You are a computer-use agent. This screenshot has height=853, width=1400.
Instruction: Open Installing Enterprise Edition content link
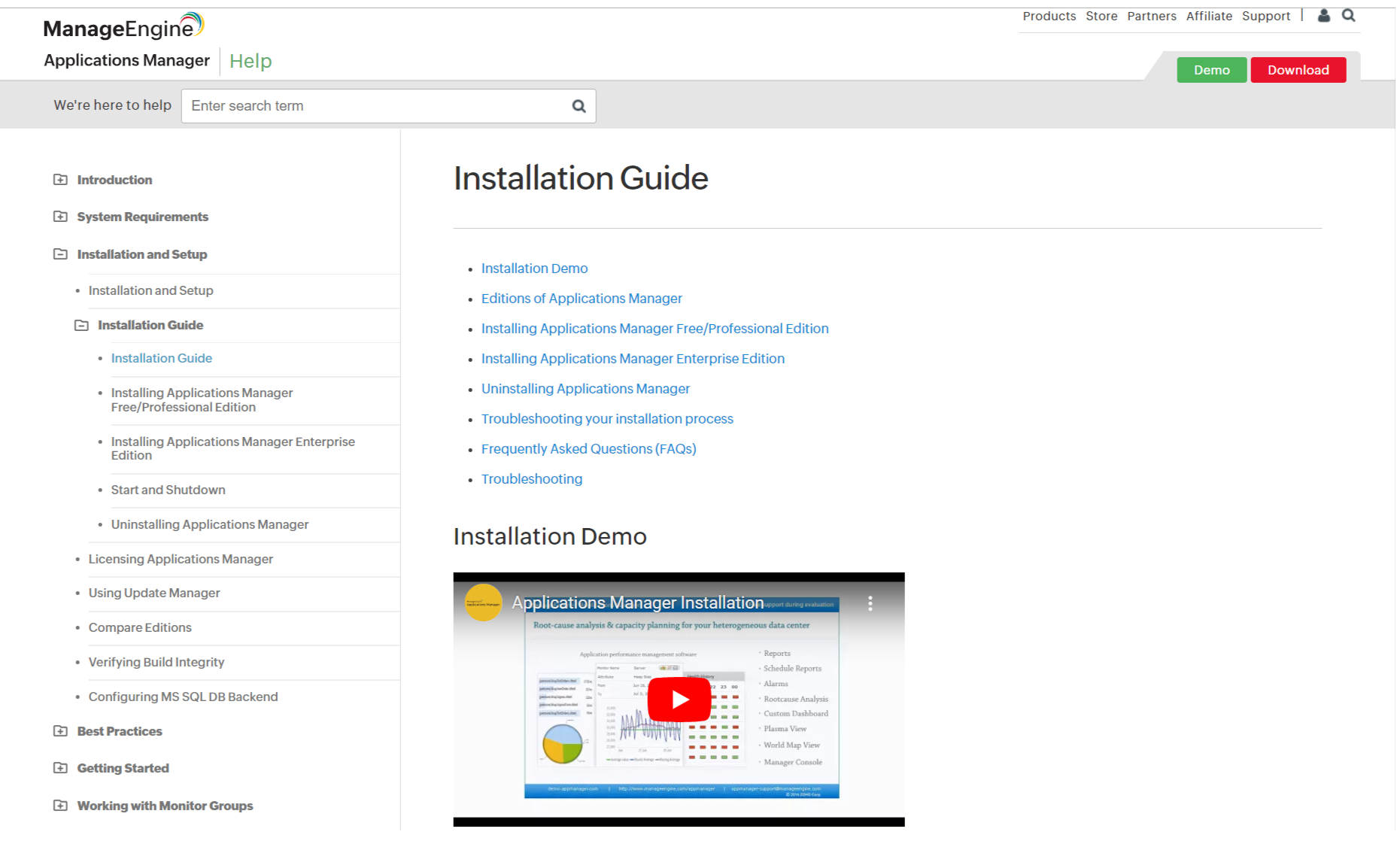point(633,359)
